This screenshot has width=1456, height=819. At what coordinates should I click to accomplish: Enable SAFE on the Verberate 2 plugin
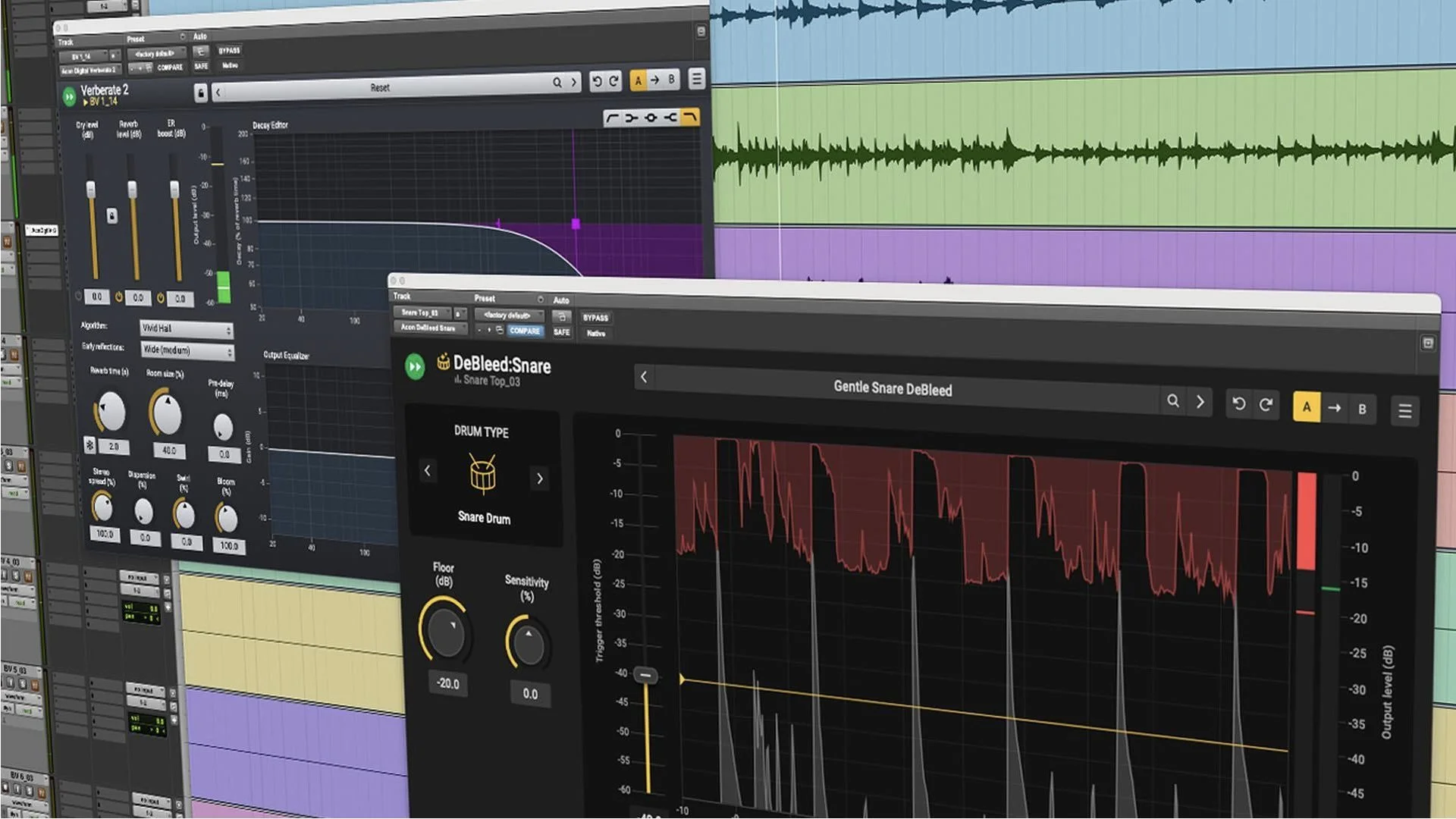pyautogui.click(x=199, y=66)
